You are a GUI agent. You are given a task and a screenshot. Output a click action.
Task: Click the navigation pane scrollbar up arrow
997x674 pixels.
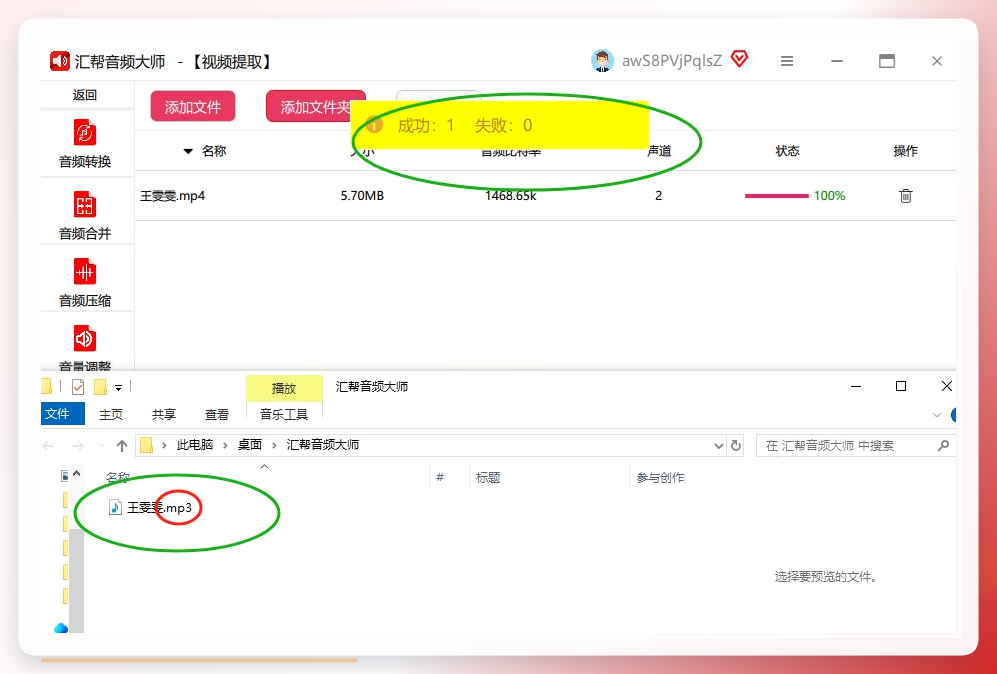(76, 474)
